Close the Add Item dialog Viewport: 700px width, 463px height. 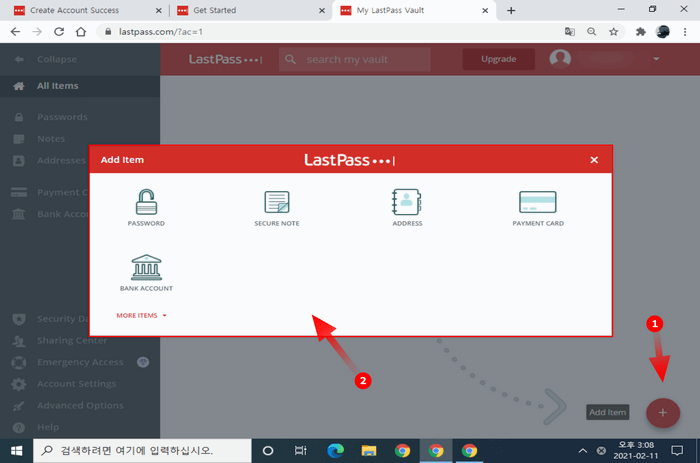pos(594,160)
